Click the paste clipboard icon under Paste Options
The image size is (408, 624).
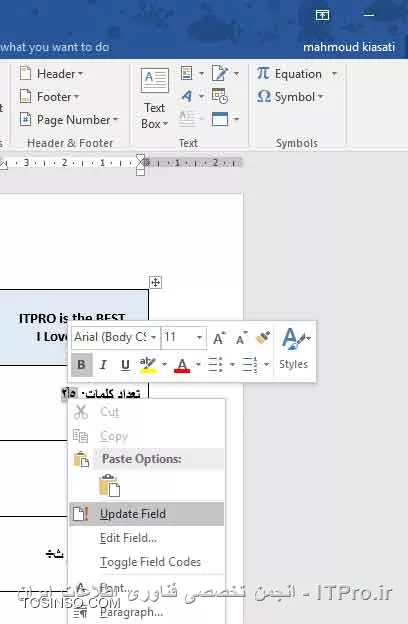(109, 485)
